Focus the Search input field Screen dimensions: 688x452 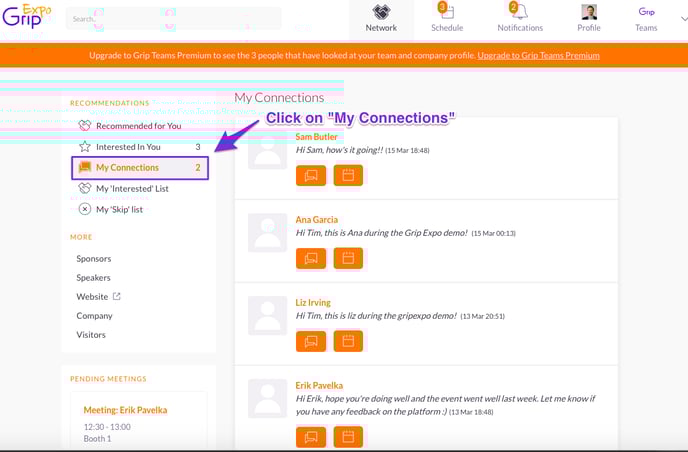click(173, 19)
